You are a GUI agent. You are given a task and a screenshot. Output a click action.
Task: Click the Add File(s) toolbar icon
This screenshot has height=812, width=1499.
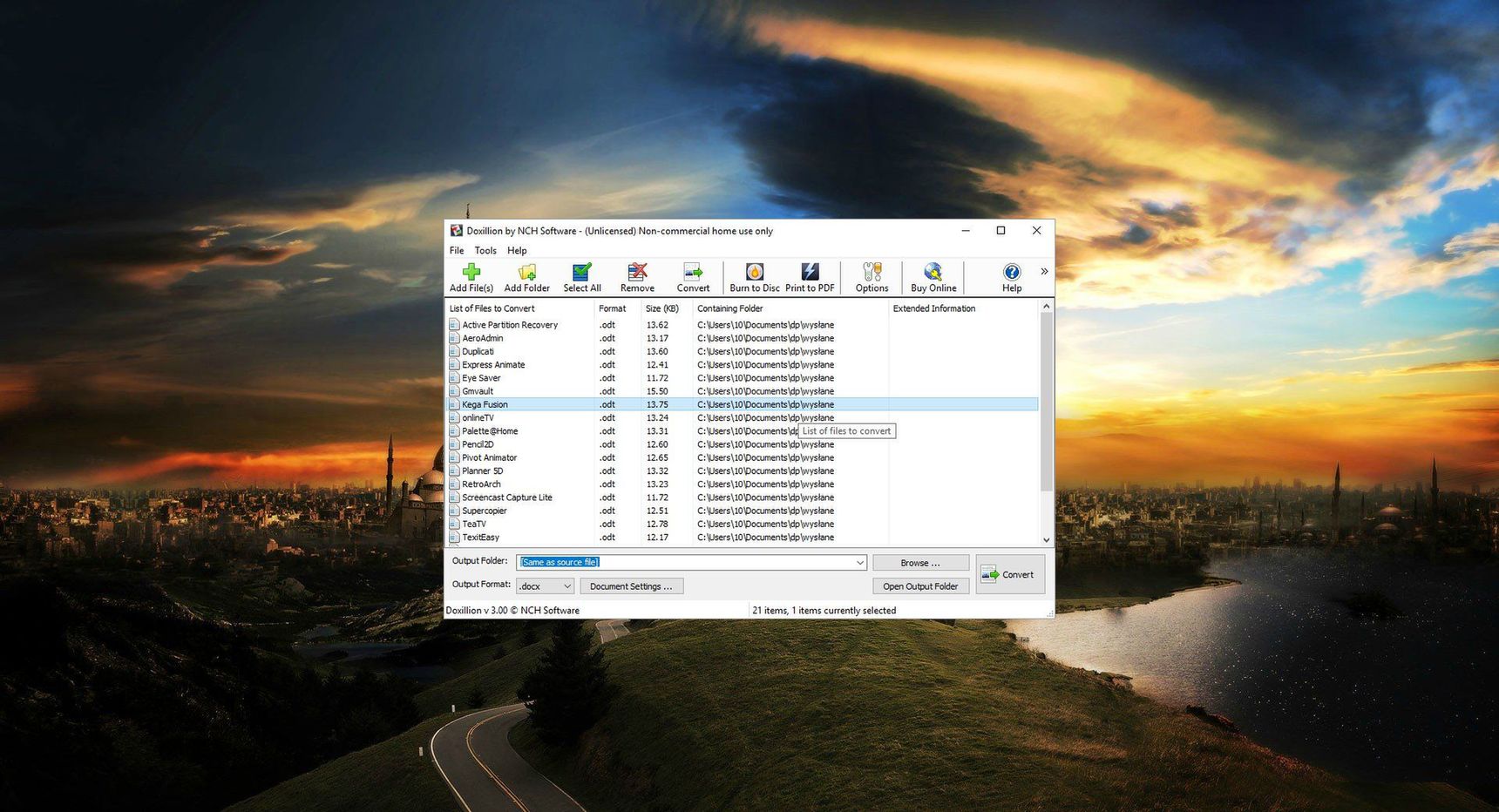(471, 278)
